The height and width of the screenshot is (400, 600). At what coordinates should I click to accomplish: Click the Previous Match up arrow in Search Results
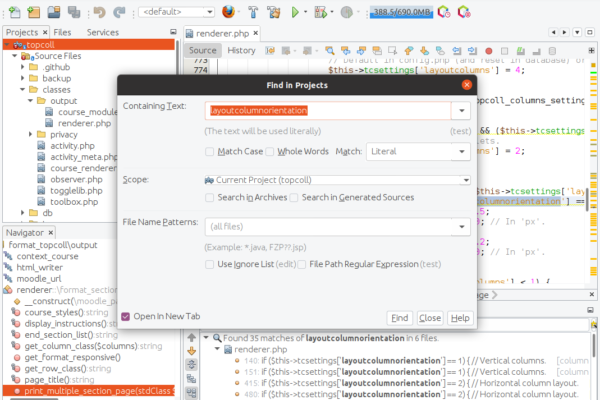coord(192,338)
